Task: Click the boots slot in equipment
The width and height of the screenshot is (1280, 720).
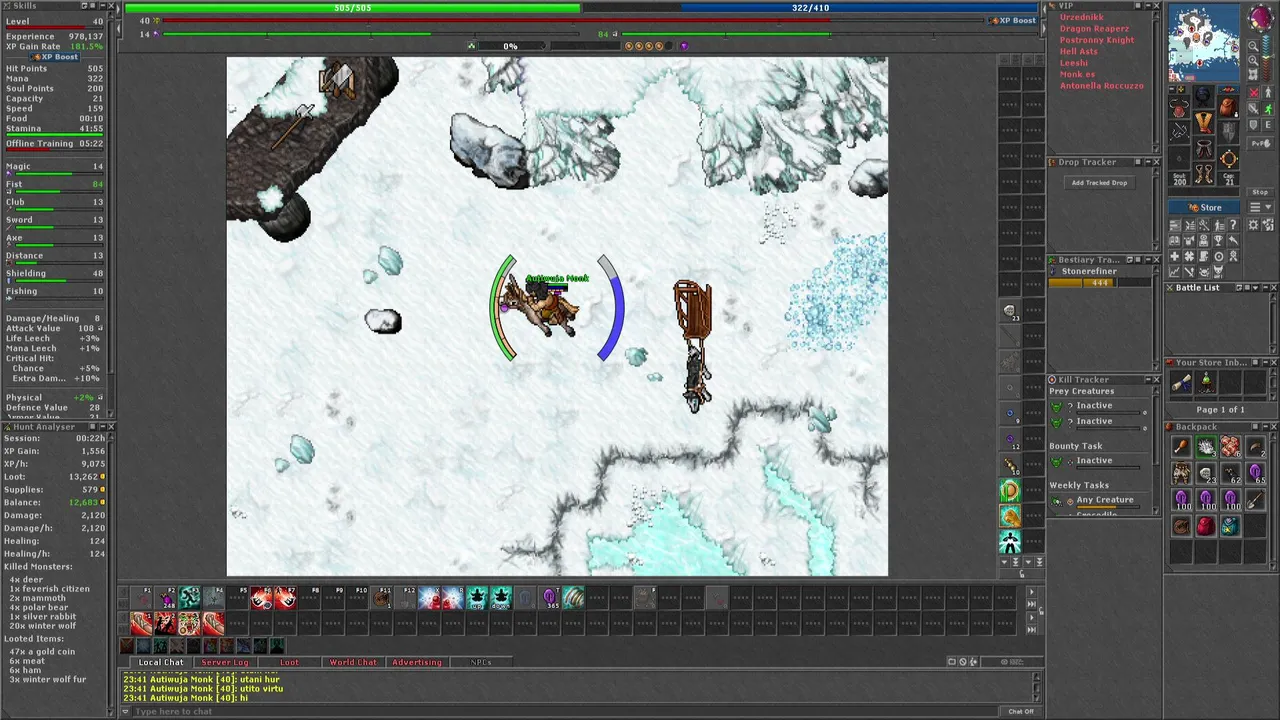Action: point(1205,173)
